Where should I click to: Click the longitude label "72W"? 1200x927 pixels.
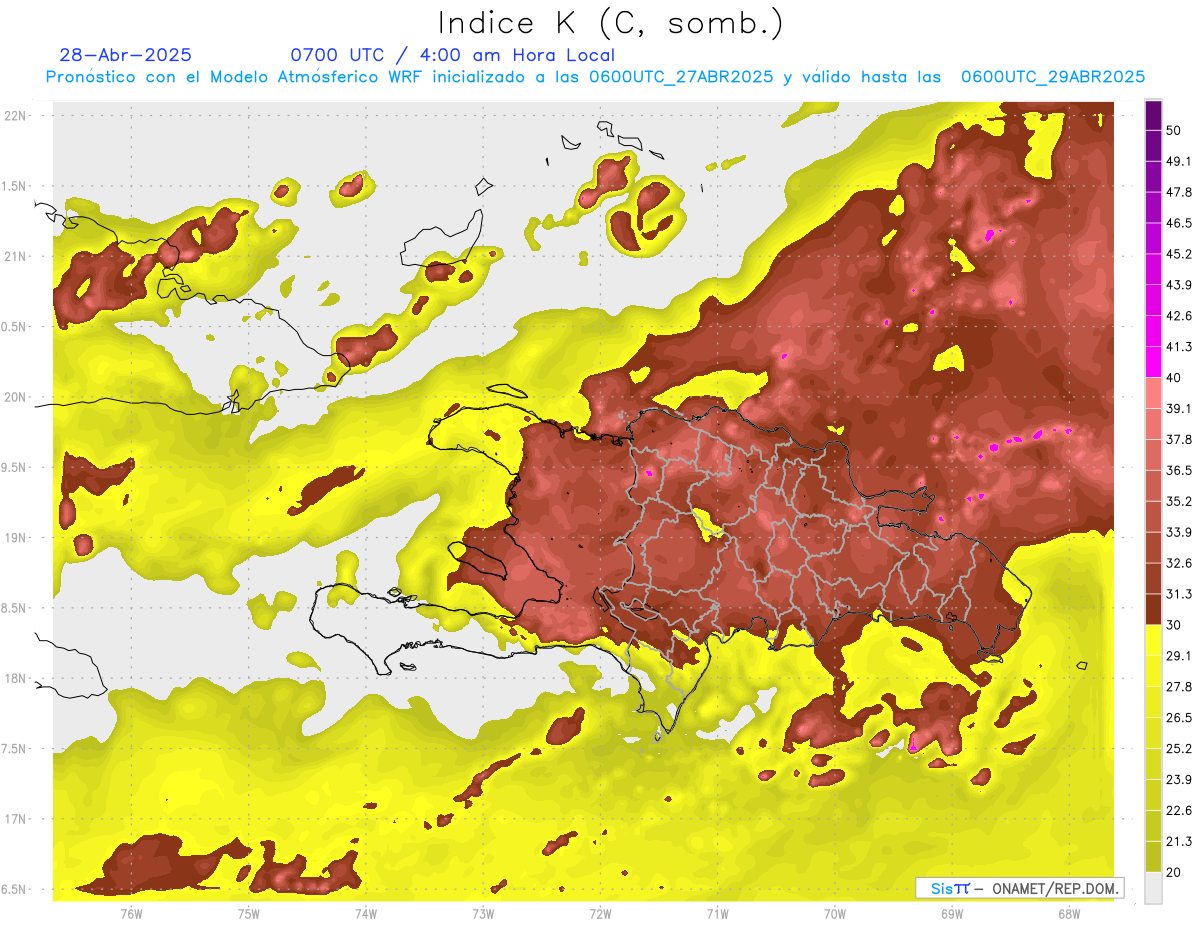(600, 913)
